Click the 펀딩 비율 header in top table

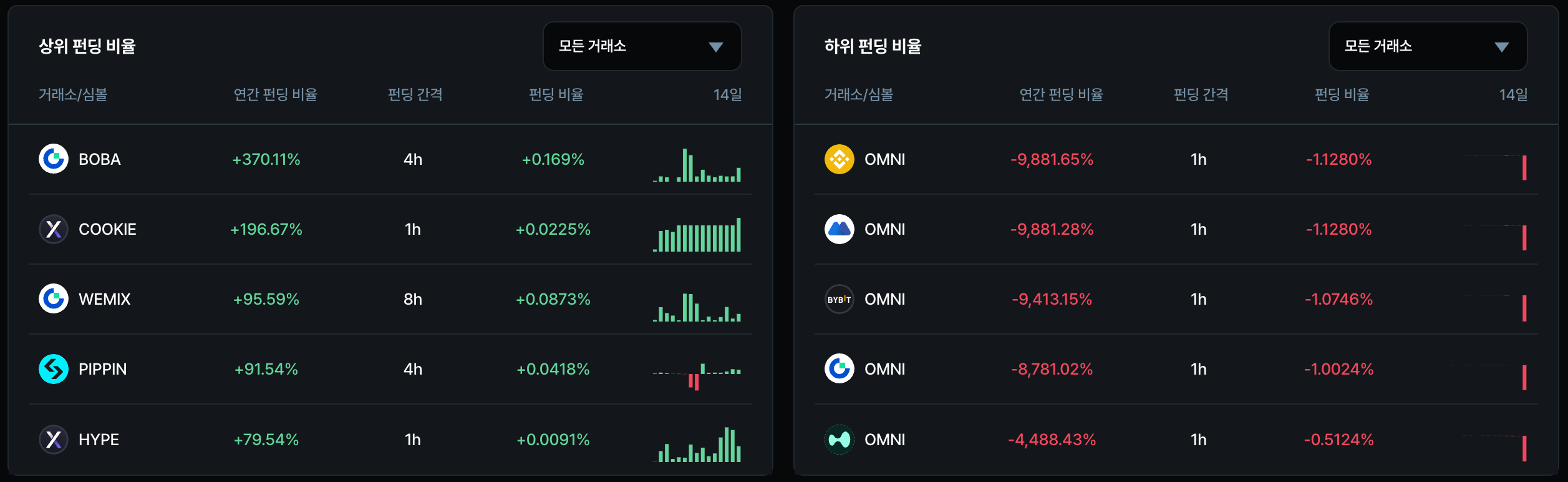point(556,94)
